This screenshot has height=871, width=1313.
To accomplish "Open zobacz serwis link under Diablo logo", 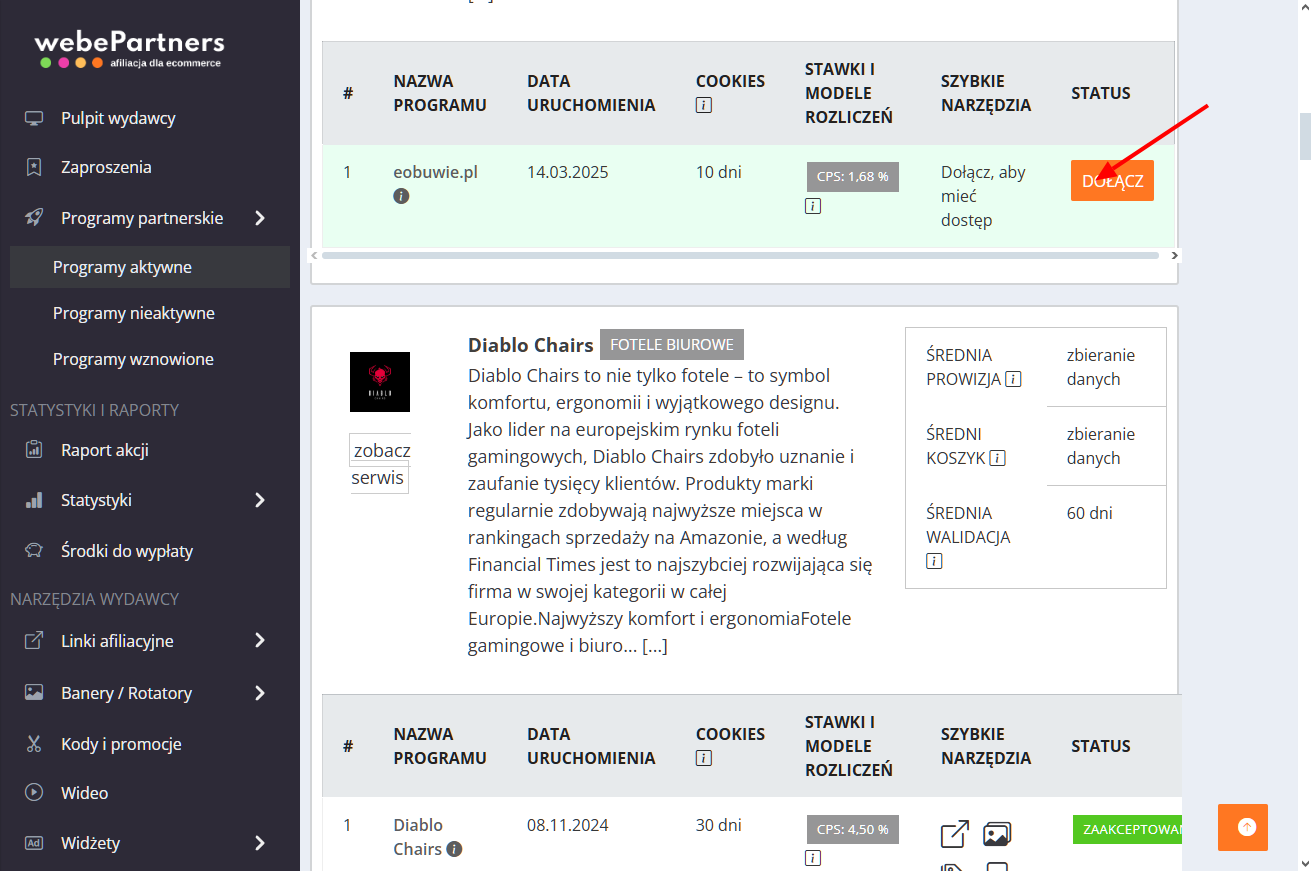I will click(x=380, y=464).
